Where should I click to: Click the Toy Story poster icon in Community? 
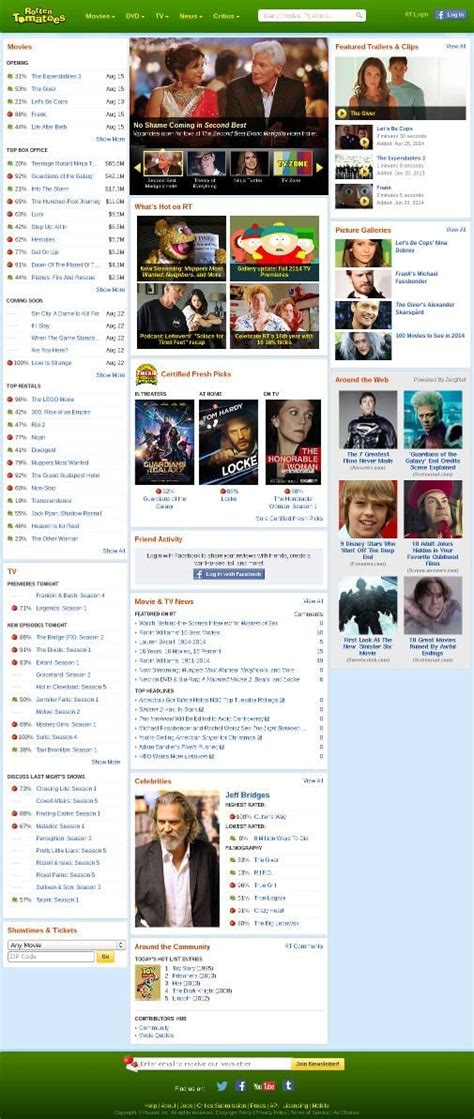(148, 983)
